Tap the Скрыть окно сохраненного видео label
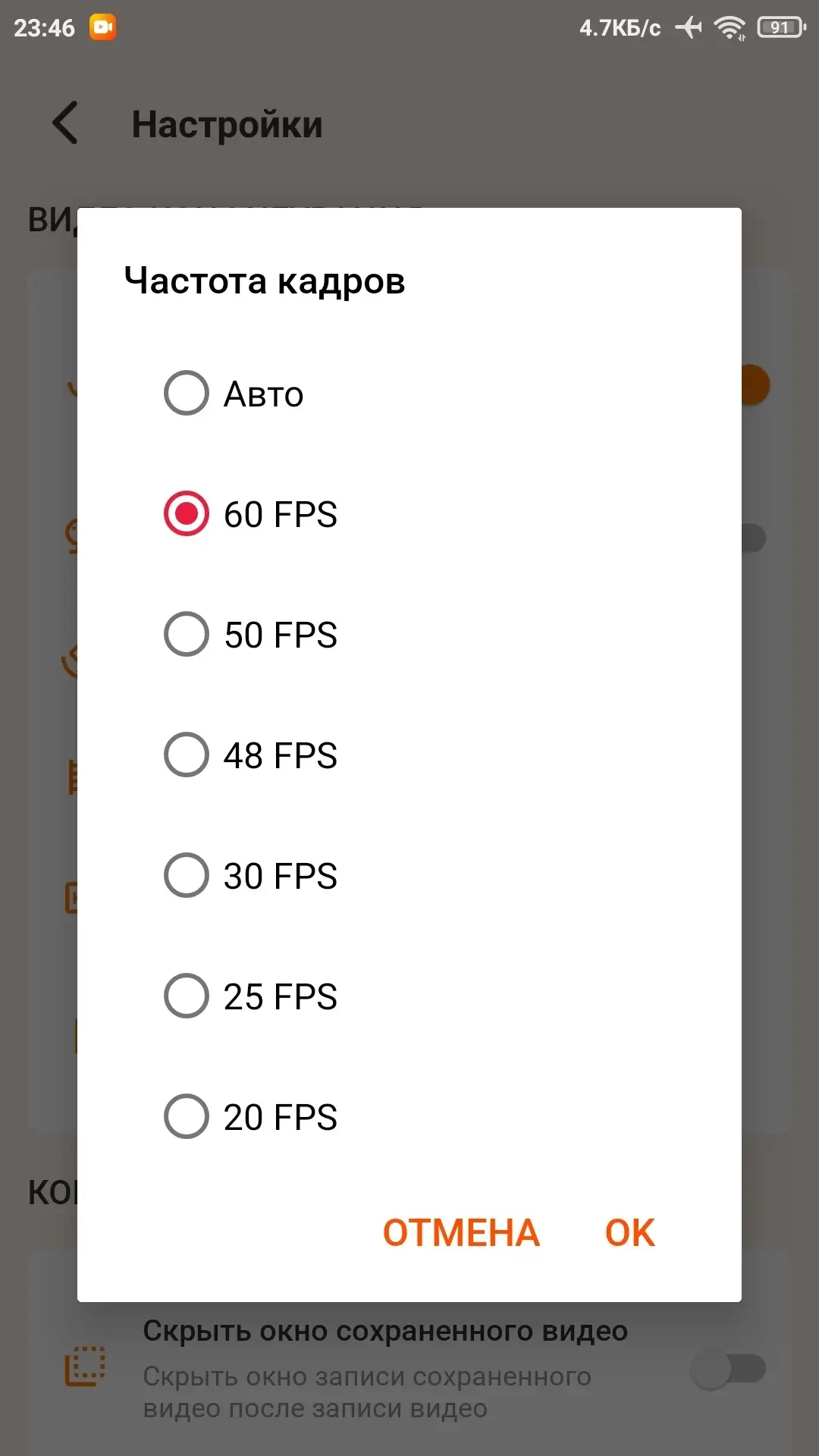 coord(385,1331)
